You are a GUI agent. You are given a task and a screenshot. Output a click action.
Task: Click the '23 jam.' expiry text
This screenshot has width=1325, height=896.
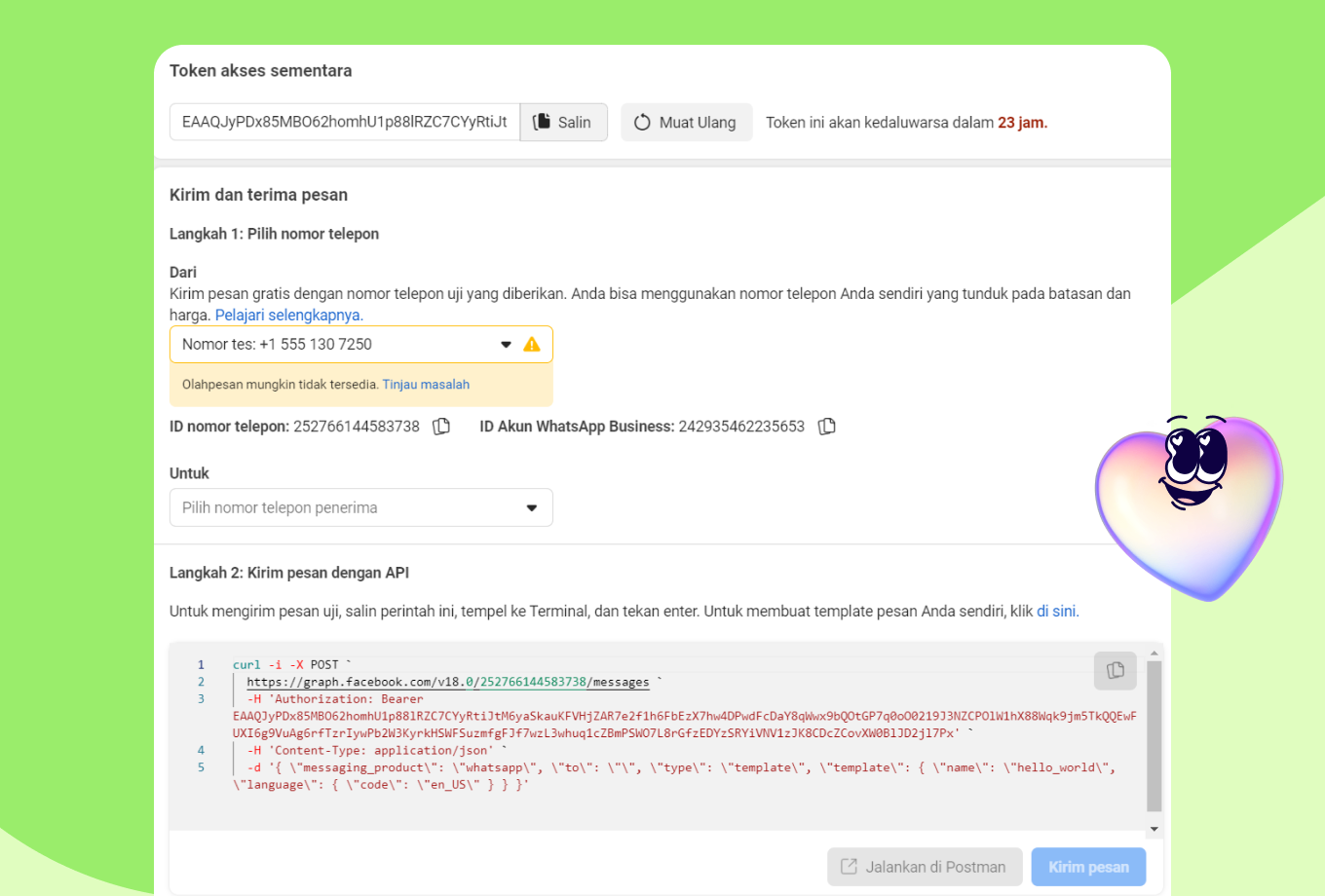[1022, 123]
